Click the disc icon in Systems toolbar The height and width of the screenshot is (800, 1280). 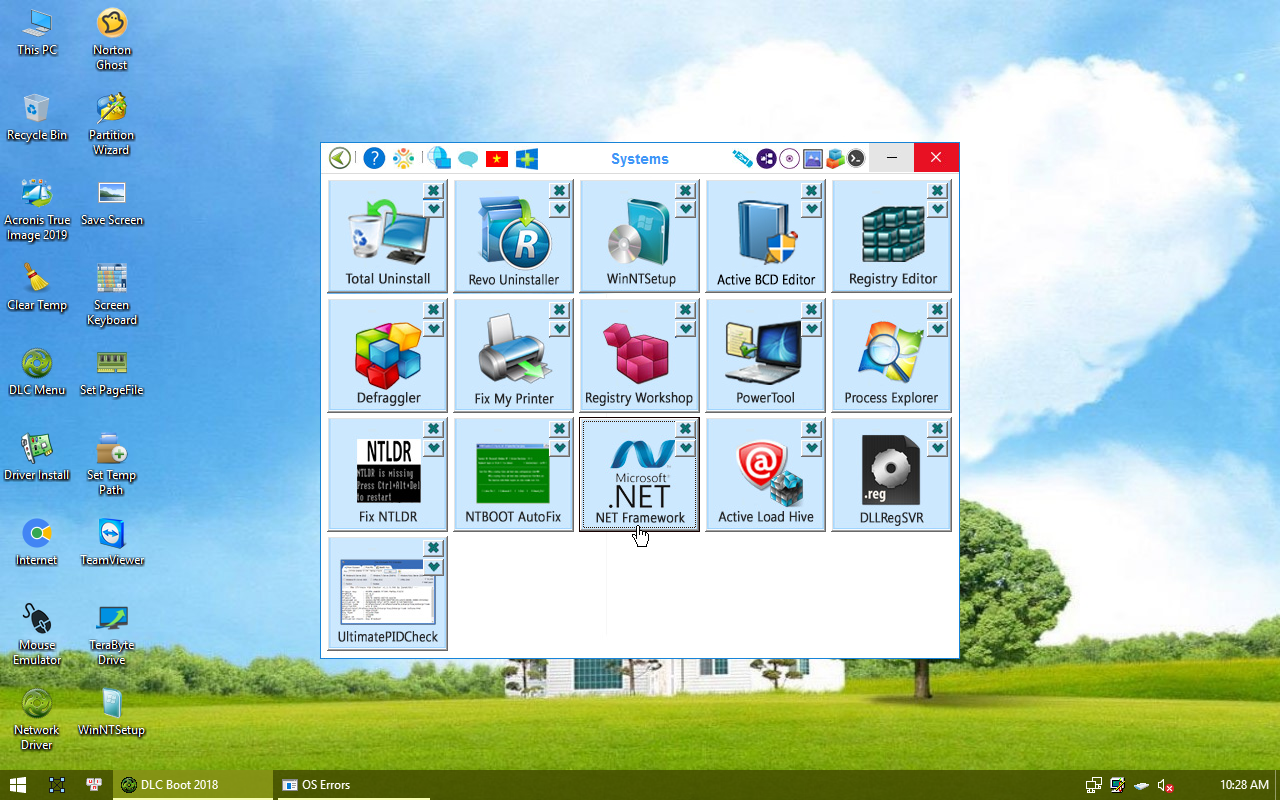(790, 158)
